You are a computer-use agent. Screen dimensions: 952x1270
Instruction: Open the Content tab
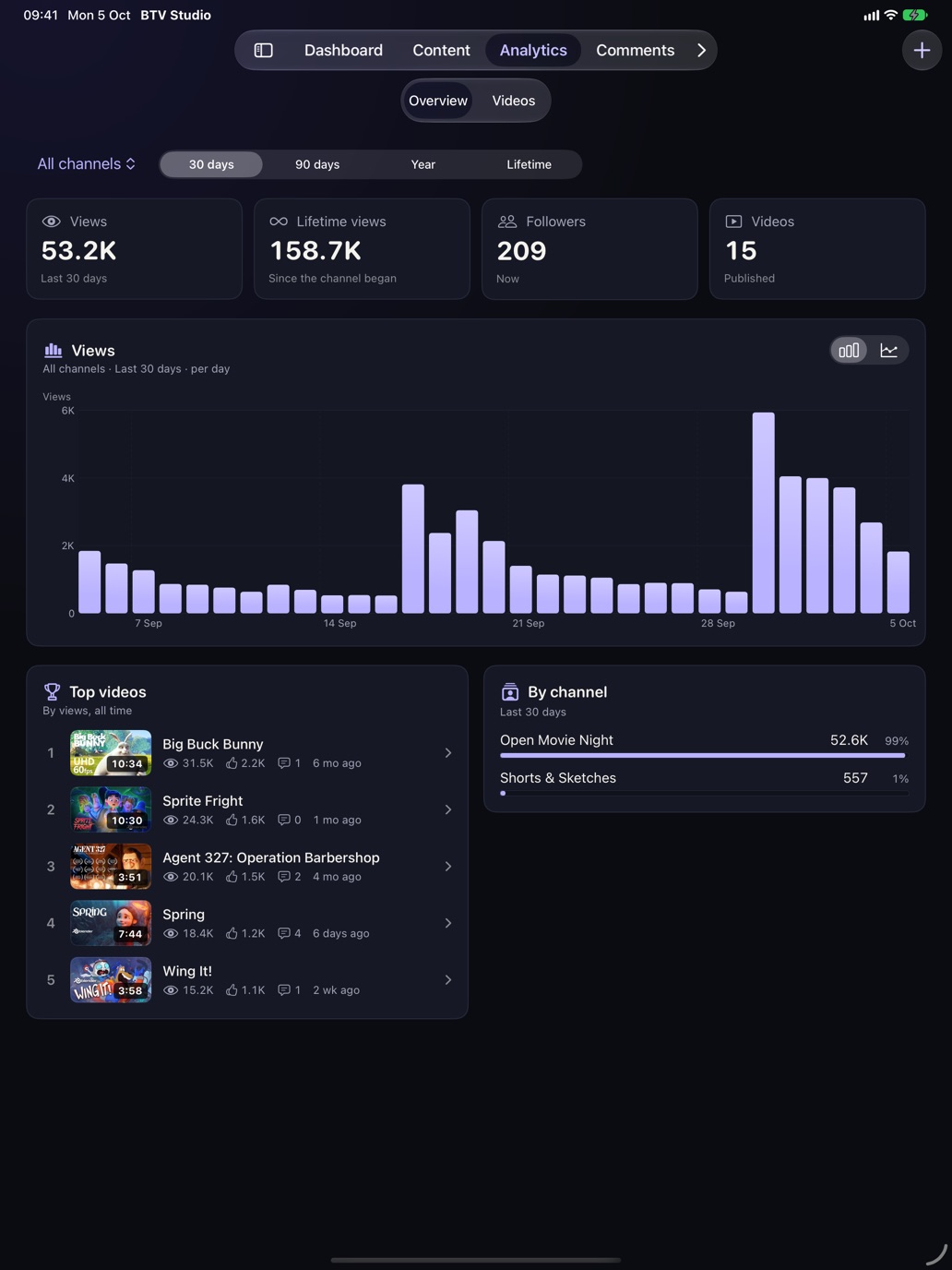pos(441,50)
